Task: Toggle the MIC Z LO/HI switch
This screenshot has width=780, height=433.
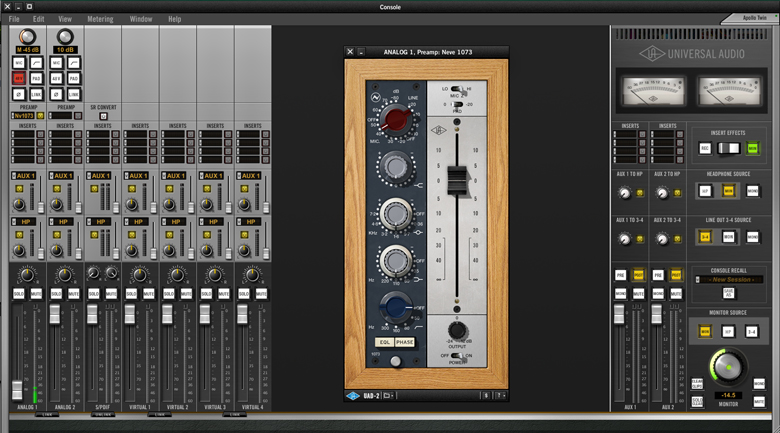Action: tap(457, 89)
